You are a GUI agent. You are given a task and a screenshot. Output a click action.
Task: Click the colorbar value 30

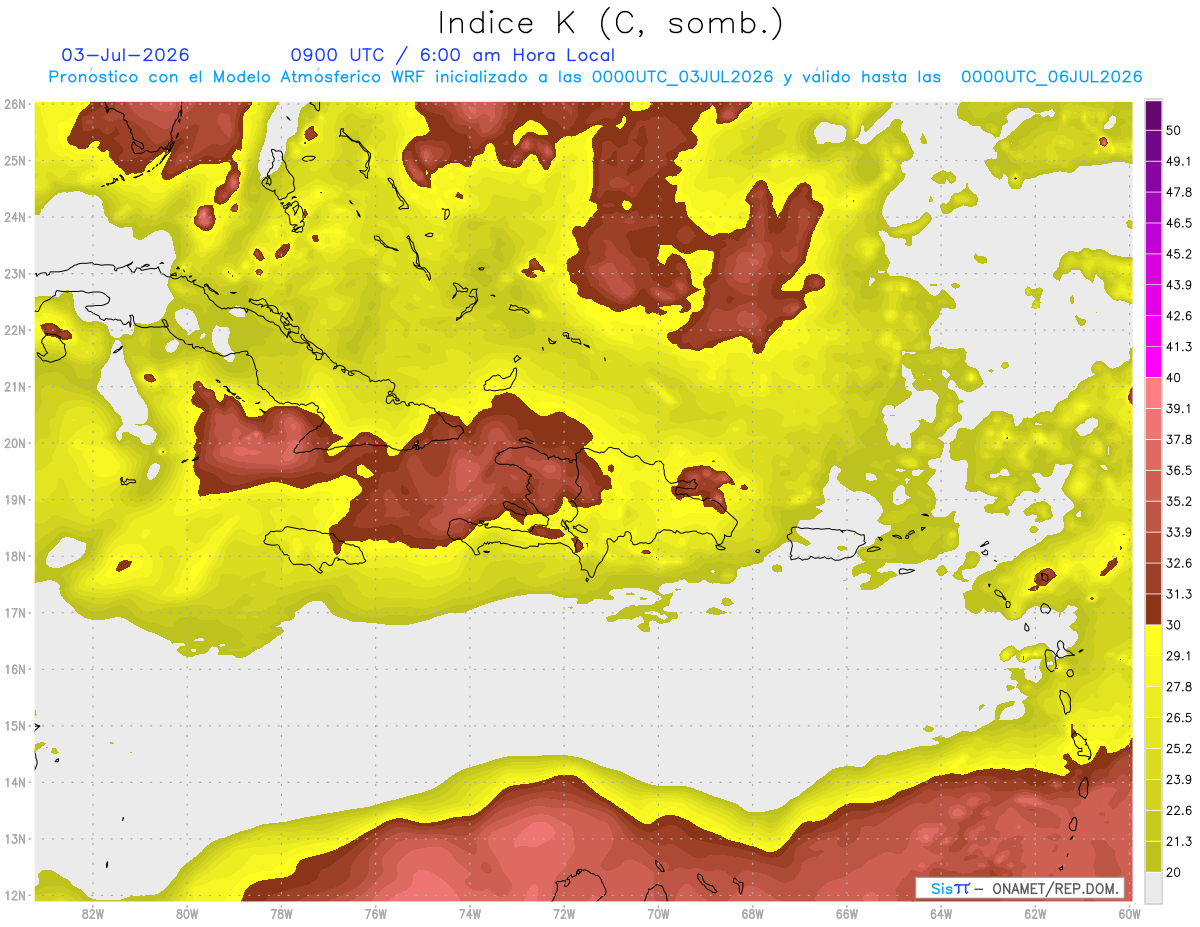tap(1174, 625)
